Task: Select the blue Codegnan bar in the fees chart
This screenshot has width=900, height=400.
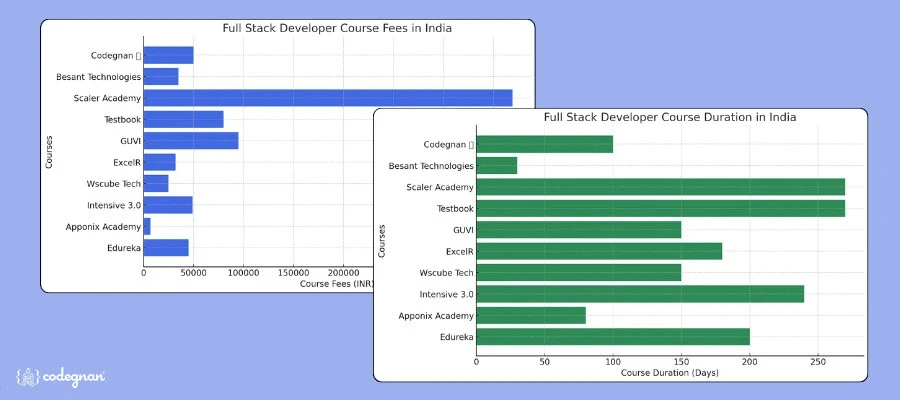Action: coord(169,55)
